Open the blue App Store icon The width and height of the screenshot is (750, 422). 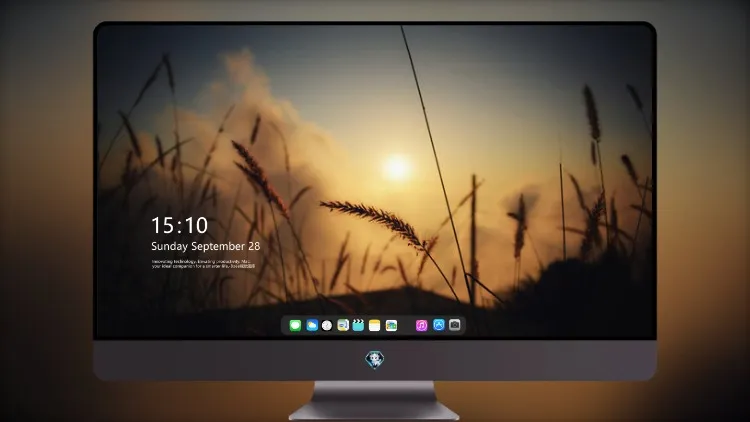(439, 325)
